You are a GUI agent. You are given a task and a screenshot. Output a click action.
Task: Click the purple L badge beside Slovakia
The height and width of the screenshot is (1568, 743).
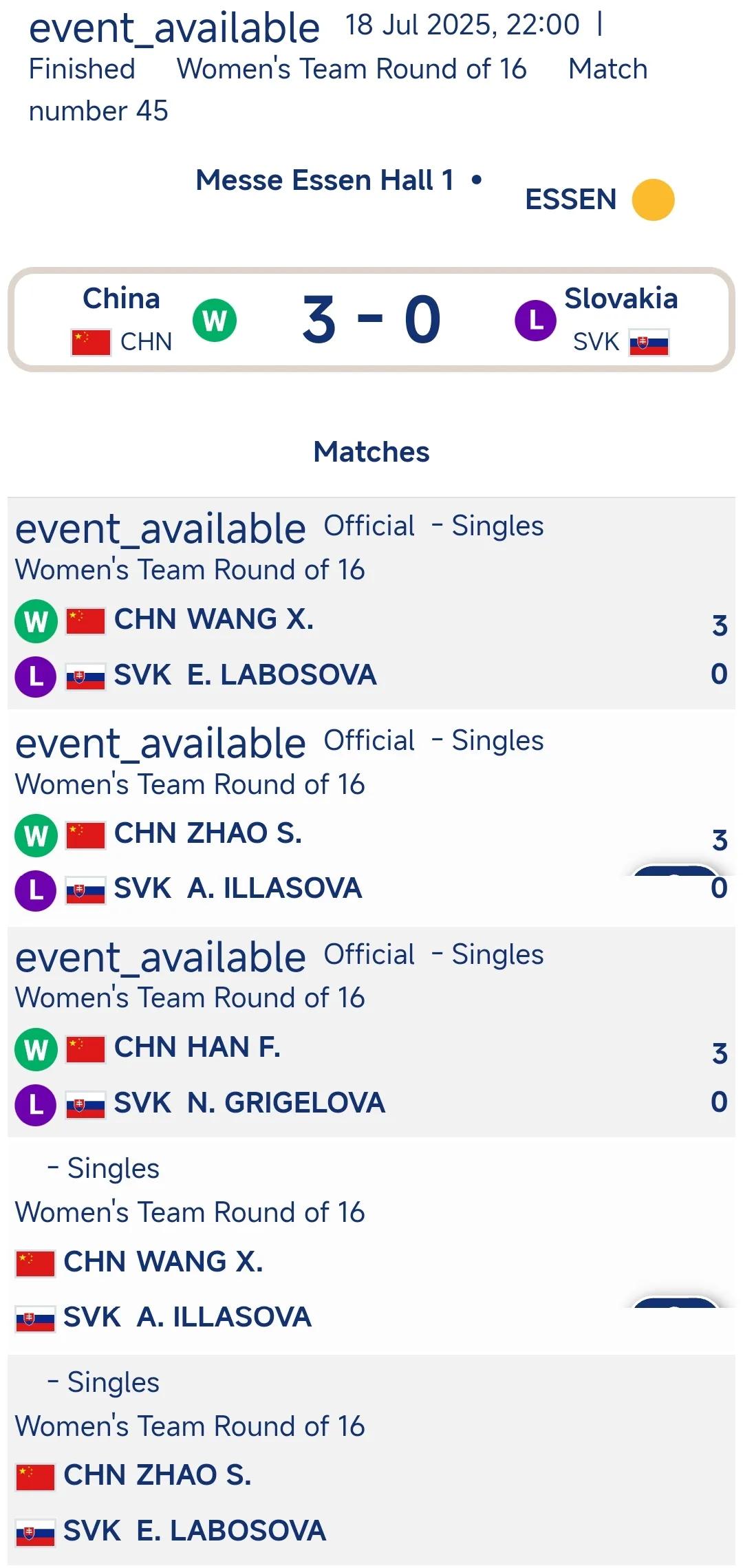coord(536,320)
